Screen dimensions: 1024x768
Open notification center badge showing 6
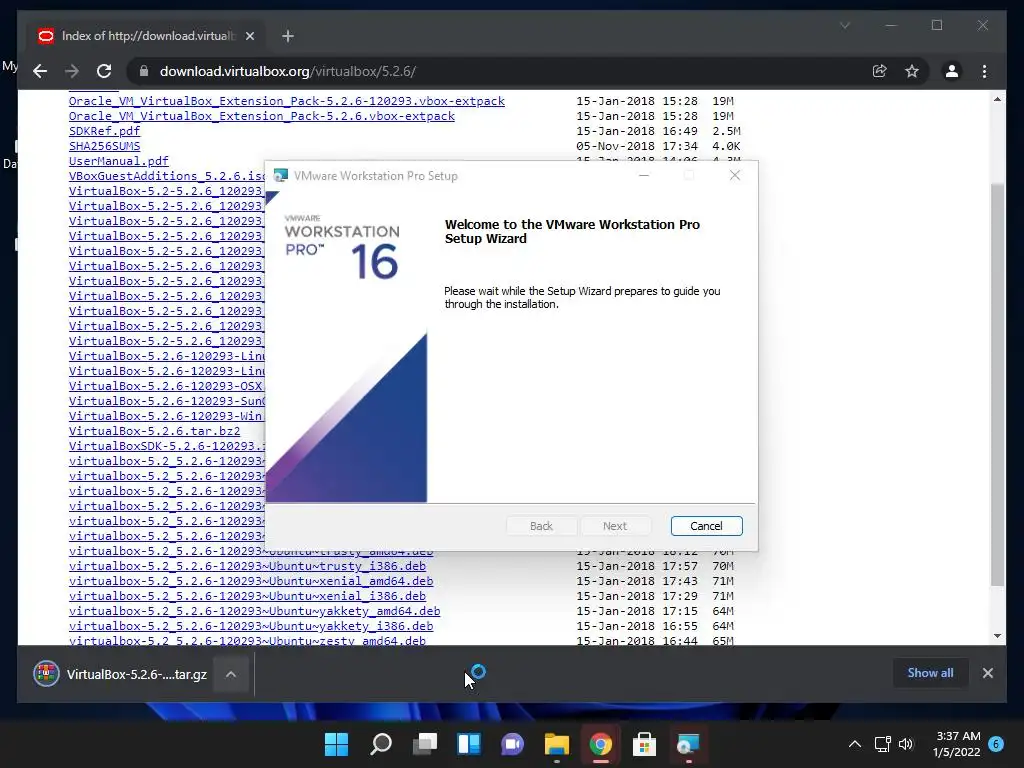[x=996, y=744]
